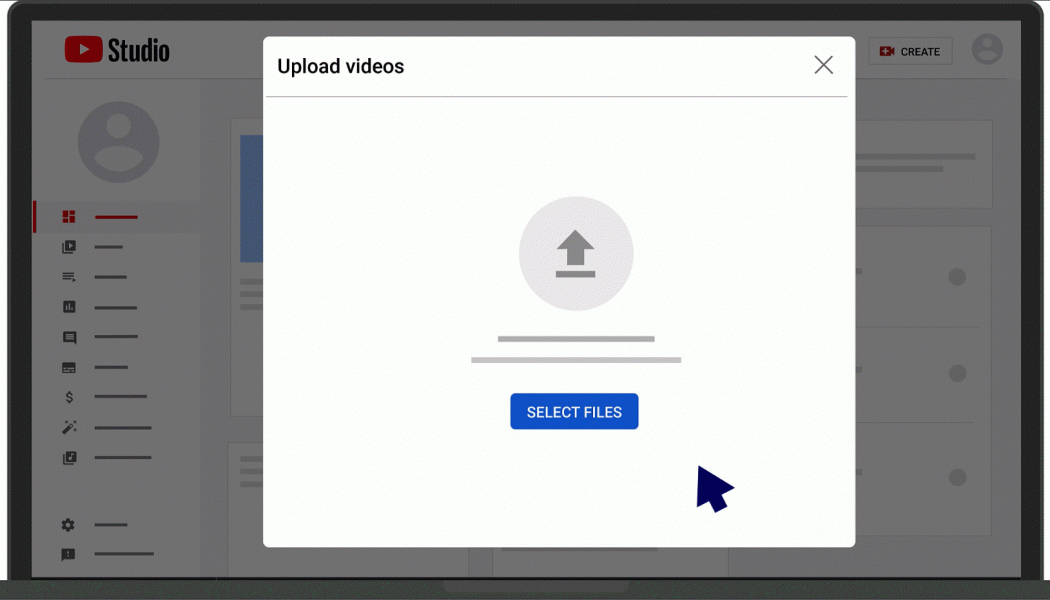Open channel Analytics via the bar chart icon

(x=68, y=307)
